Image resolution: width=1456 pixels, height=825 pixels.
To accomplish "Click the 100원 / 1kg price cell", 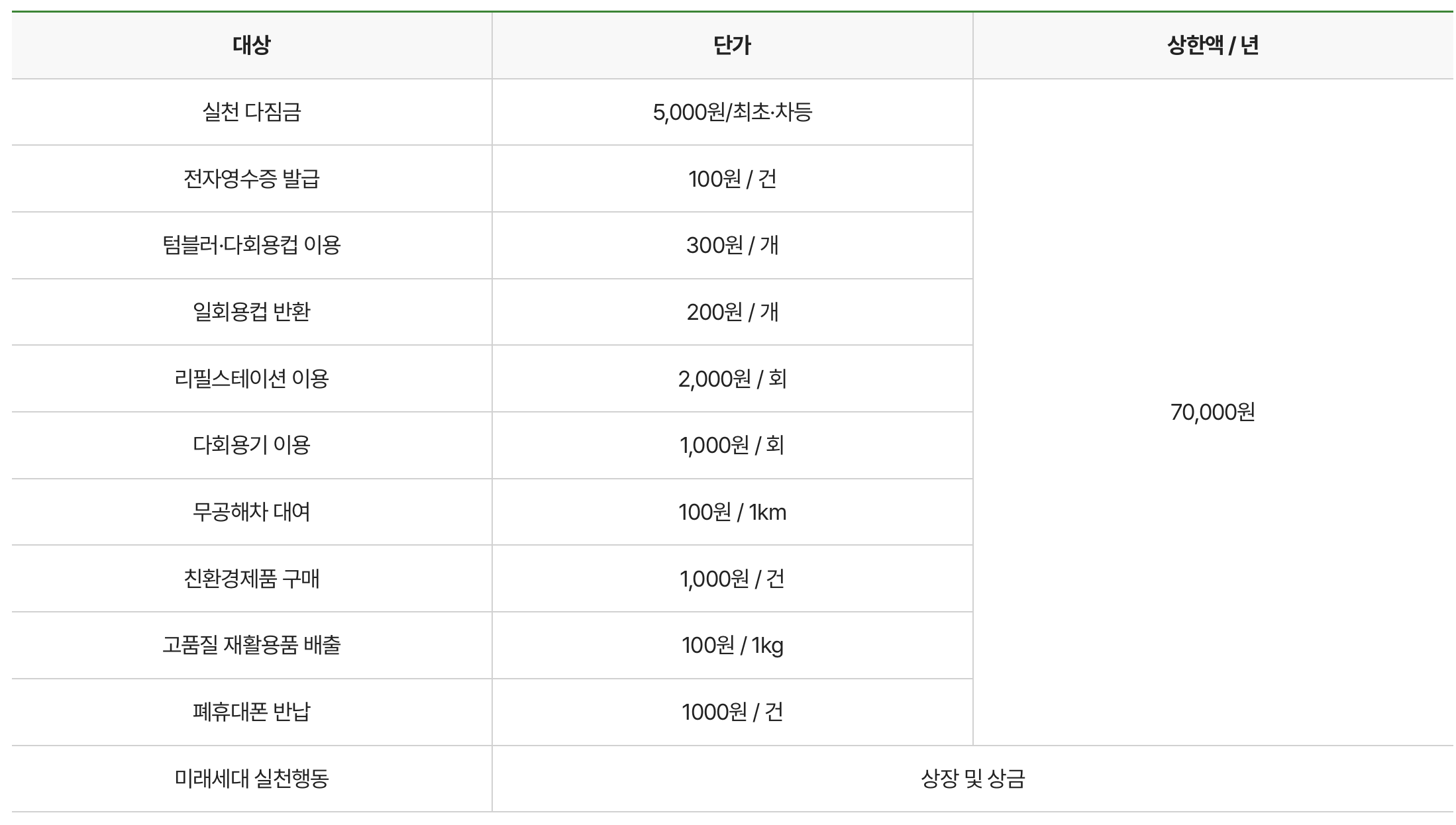I will click(x=733, y=645).
